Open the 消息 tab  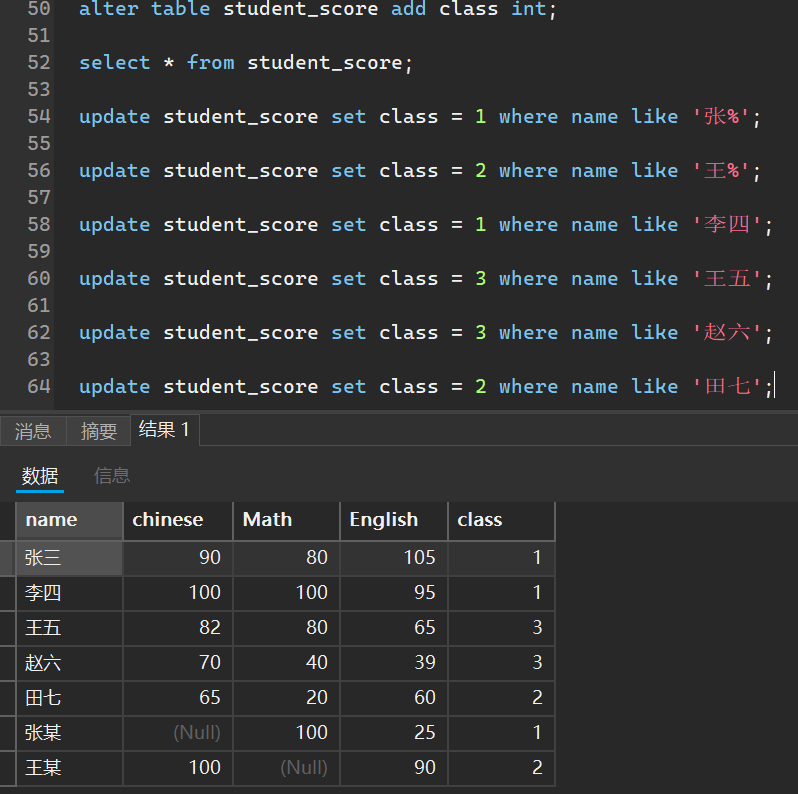click(x=33, y=431)
